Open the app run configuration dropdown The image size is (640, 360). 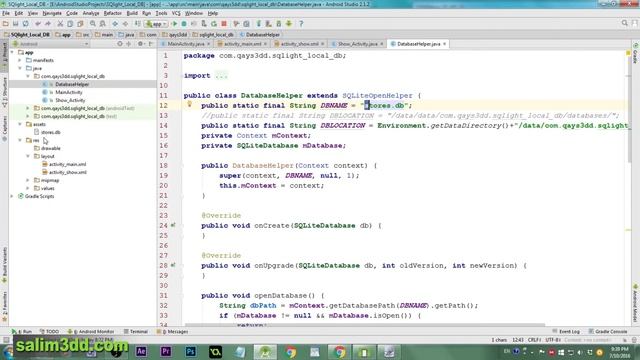[x=156, y=24]
